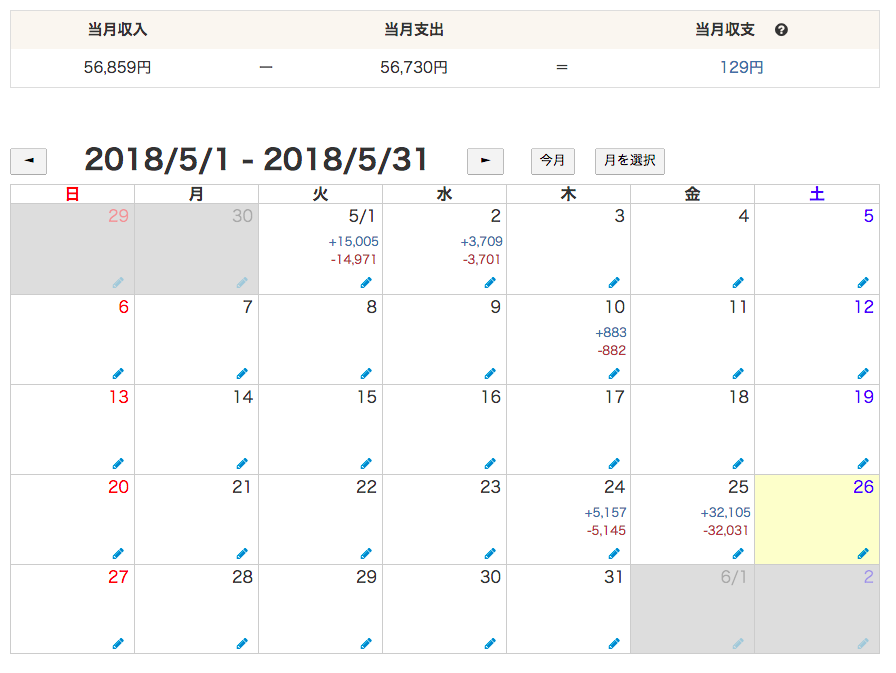
Task: Click the pencil icon on May 3
Action: 614,282
